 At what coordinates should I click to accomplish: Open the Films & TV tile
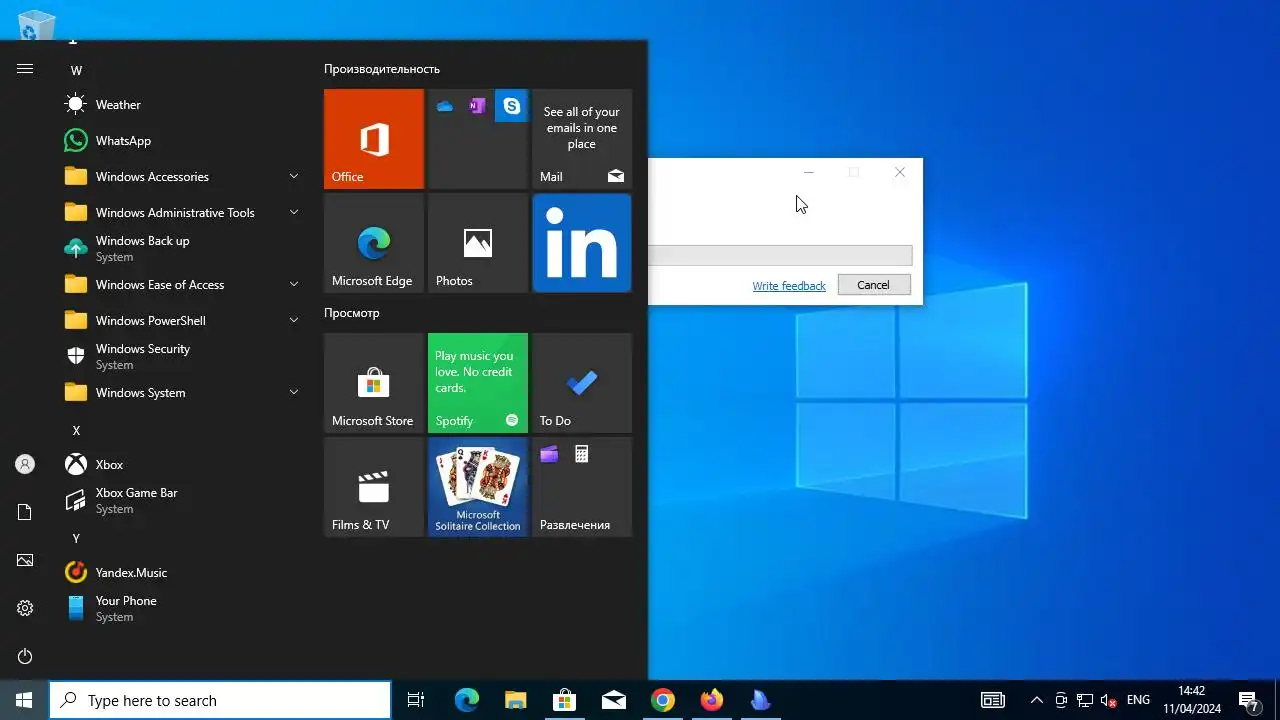pyautogui.click(x=374, y=487)
